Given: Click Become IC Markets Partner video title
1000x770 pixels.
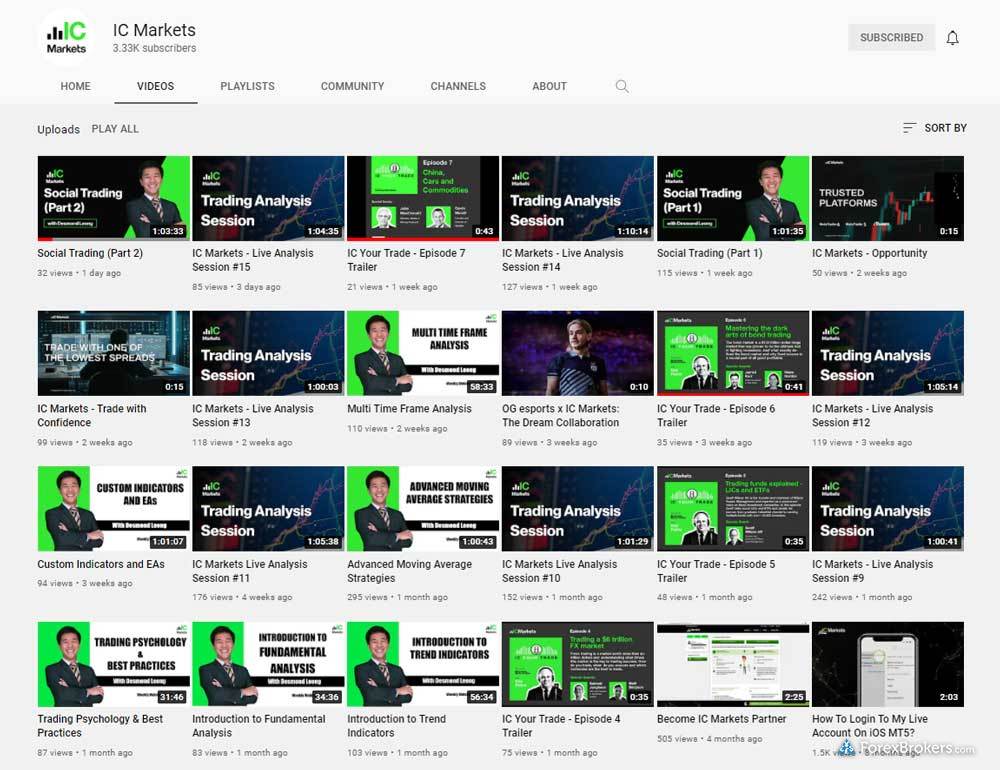Looking at the screenshot, I should tap(721, 719).
